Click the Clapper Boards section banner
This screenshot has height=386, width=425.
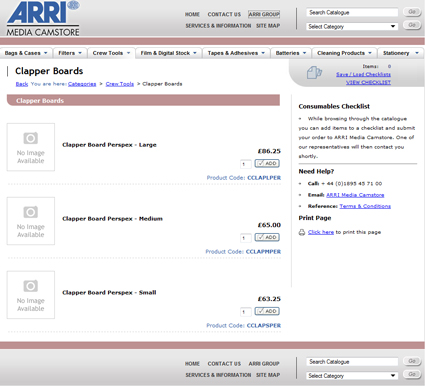click(x=143, y=101)
